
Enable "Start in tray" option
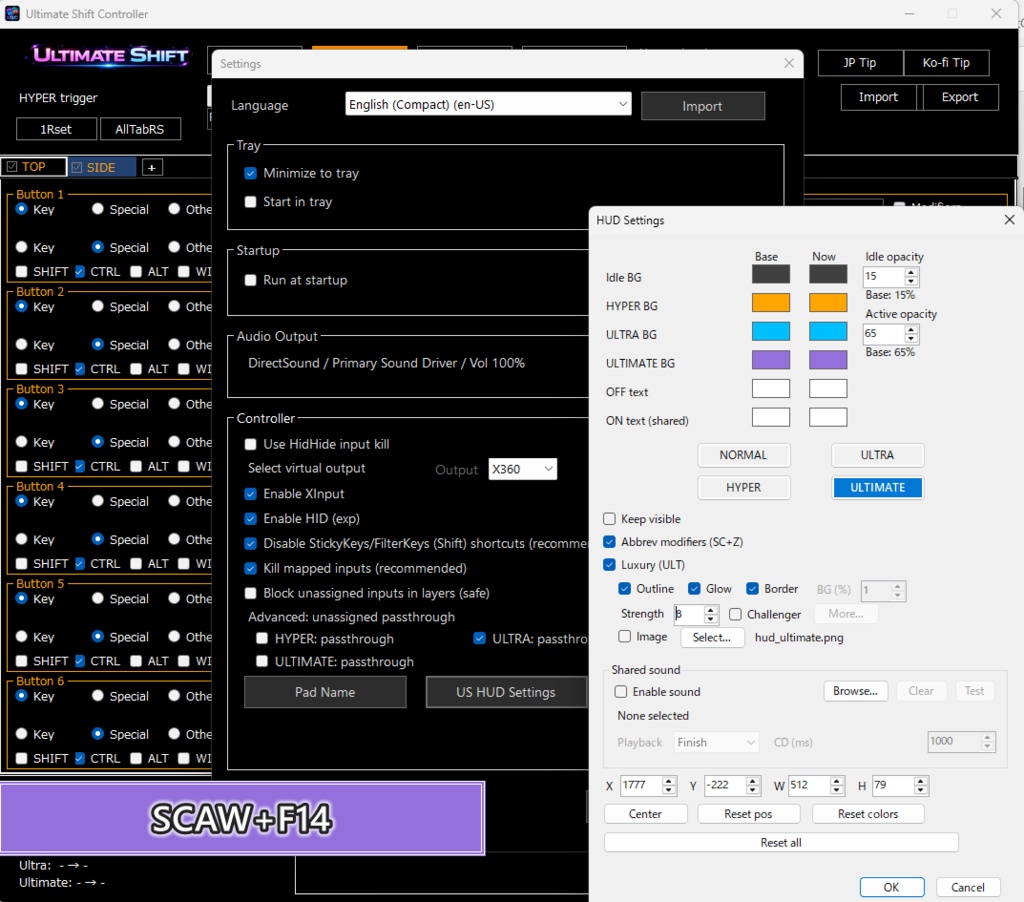(x=250, y=202)
